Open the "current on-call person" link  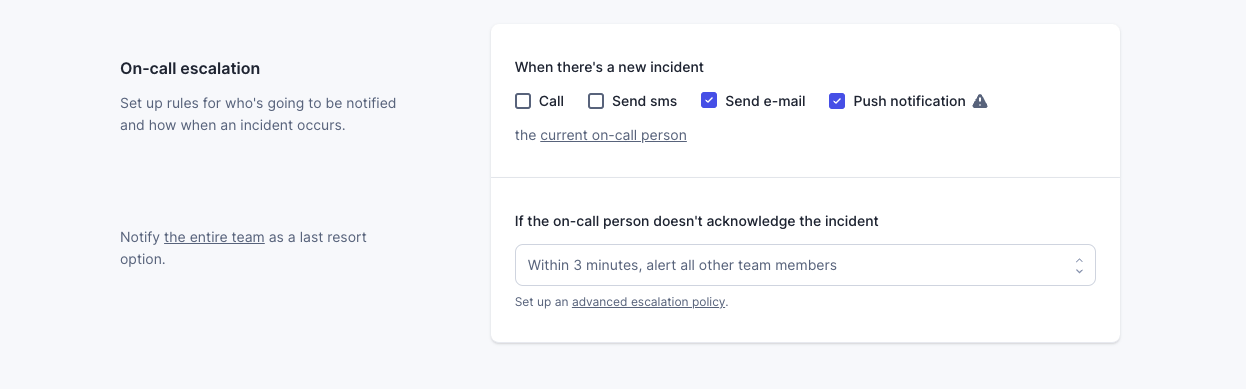[x=613, y=135]
